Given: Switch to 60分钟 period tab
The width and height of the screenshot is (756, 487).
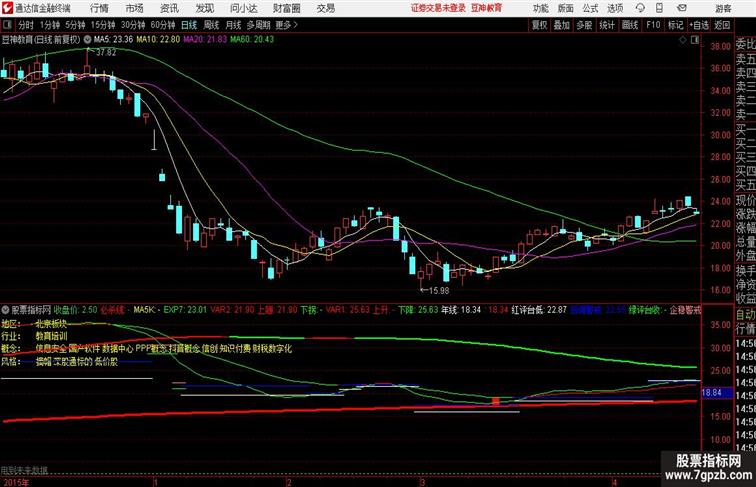Looking at the screenshot, I should [162, 25].
